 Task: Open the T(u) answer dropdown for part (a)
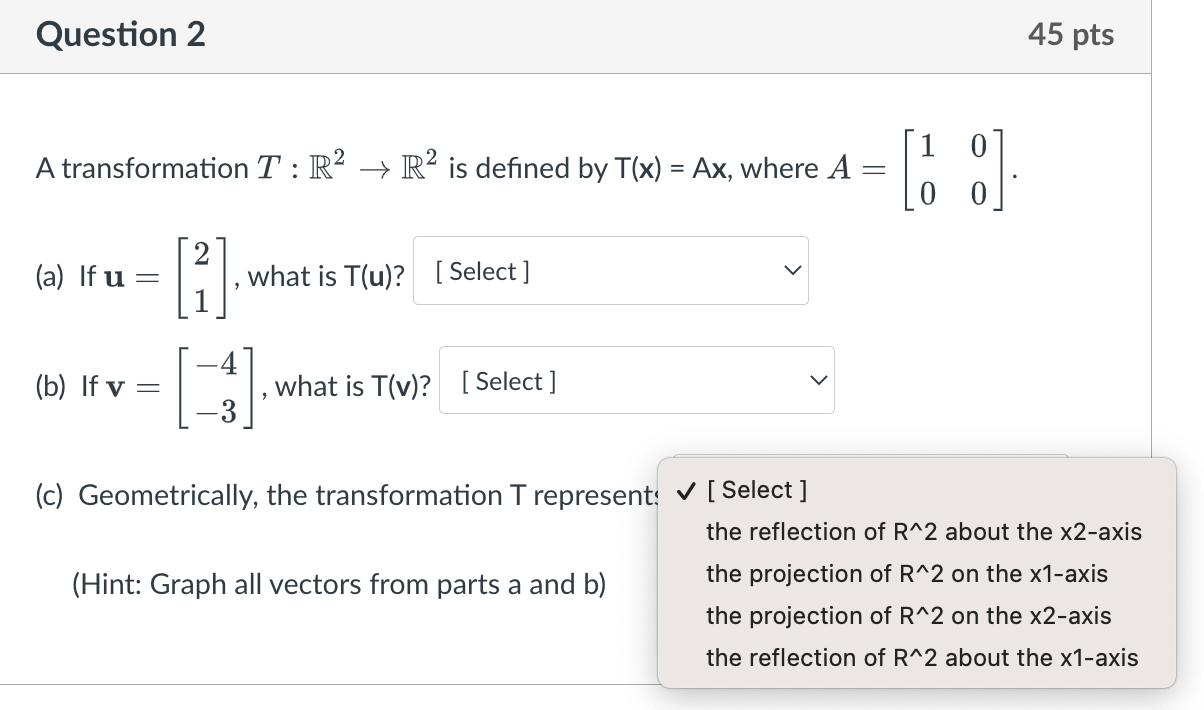coord(610,270)
